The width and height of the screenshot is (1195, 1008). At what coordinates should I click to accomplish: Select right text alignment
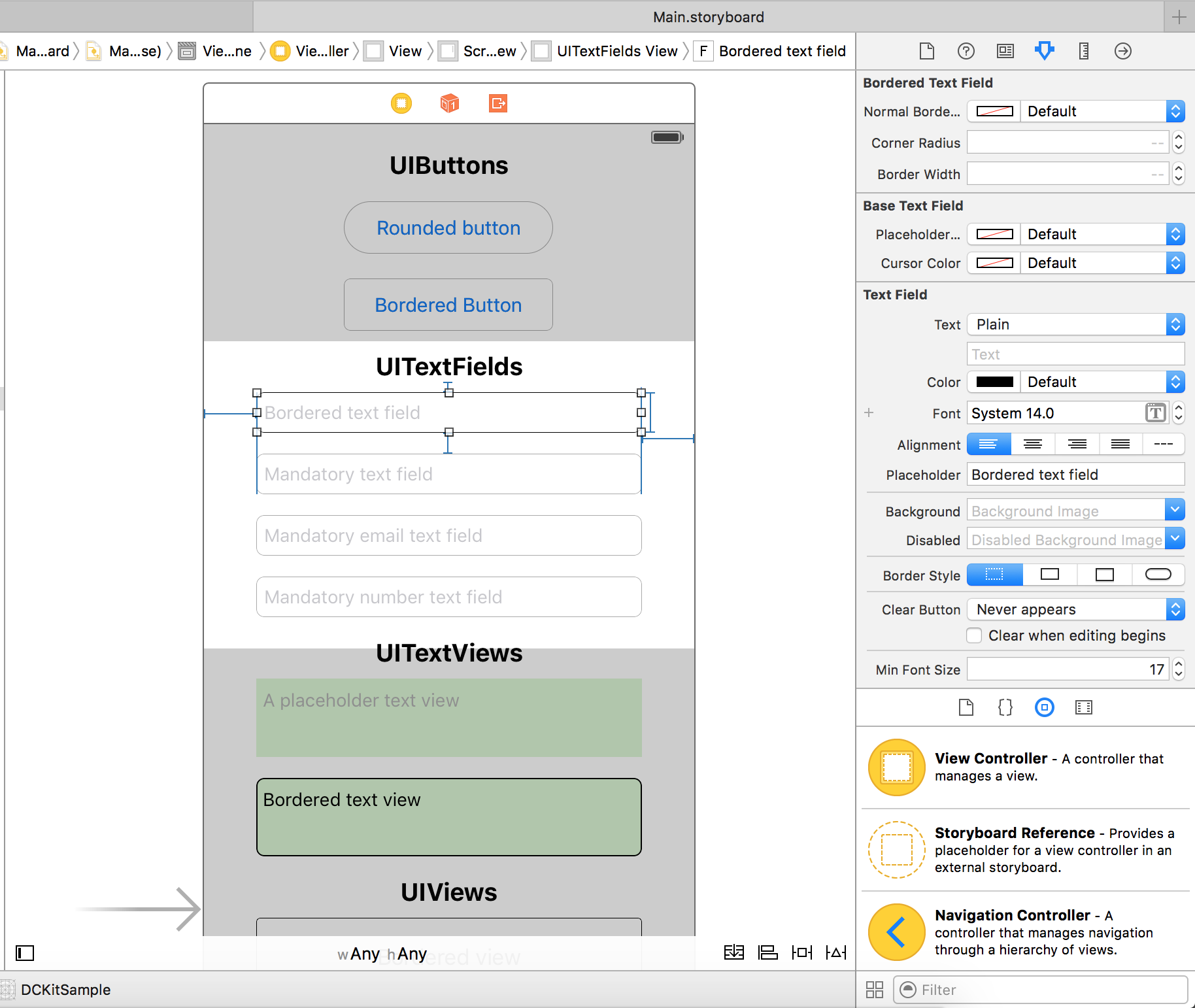click(1077, 445)
